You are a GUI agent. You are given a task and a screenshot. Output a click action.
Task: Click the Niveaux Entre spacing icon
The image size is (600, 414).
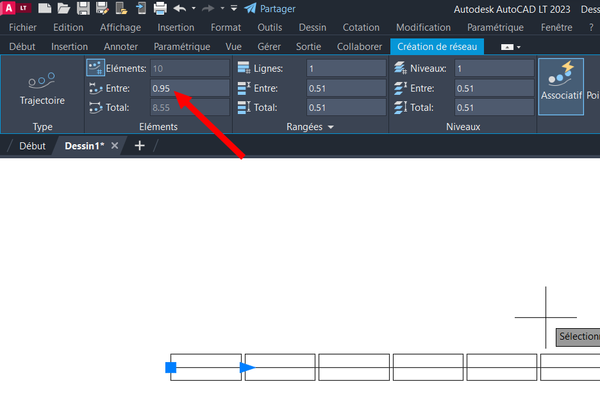400,88
